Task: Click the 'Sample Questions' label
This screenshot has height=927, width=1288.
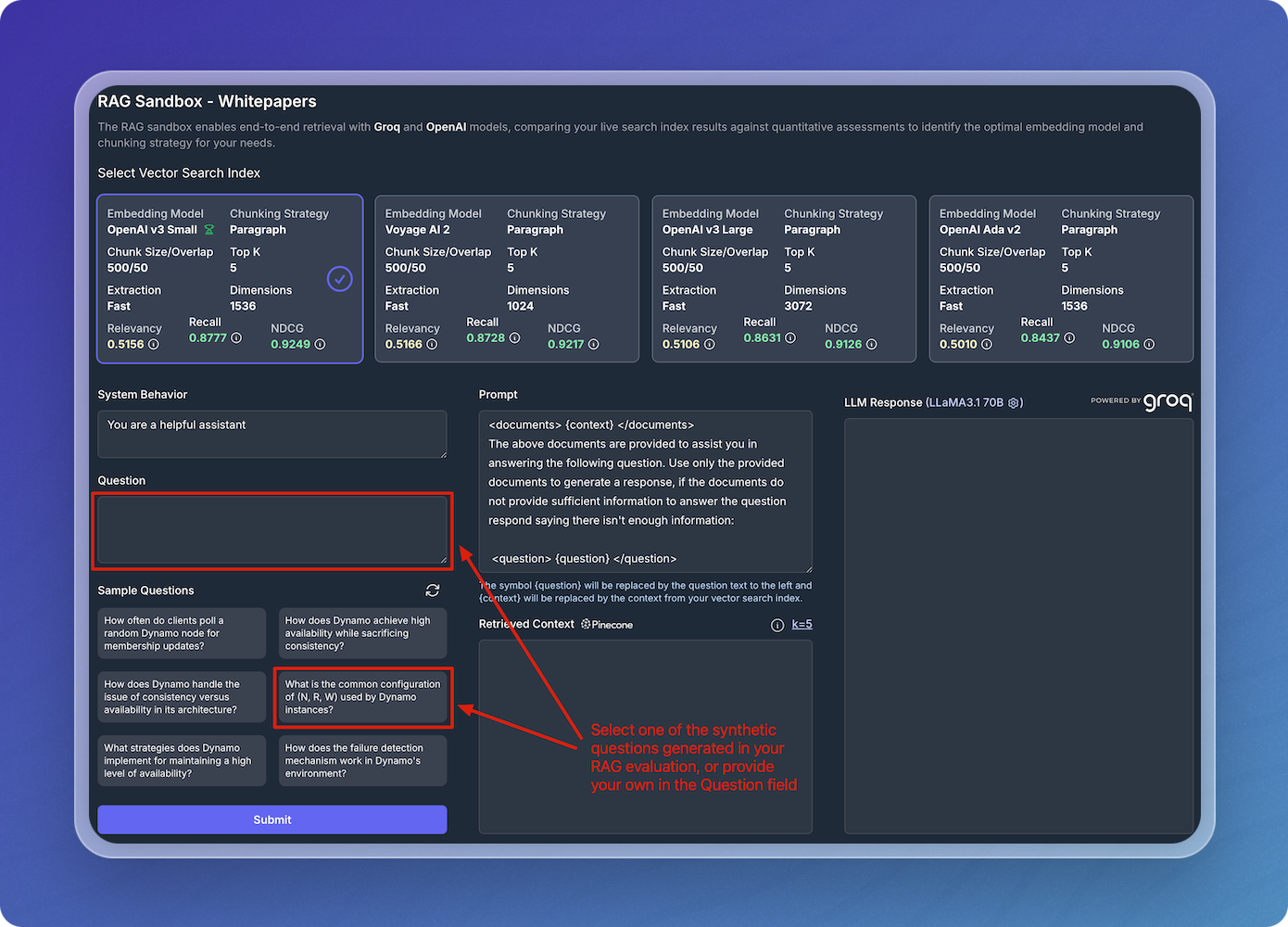Action: click(145, 590)
